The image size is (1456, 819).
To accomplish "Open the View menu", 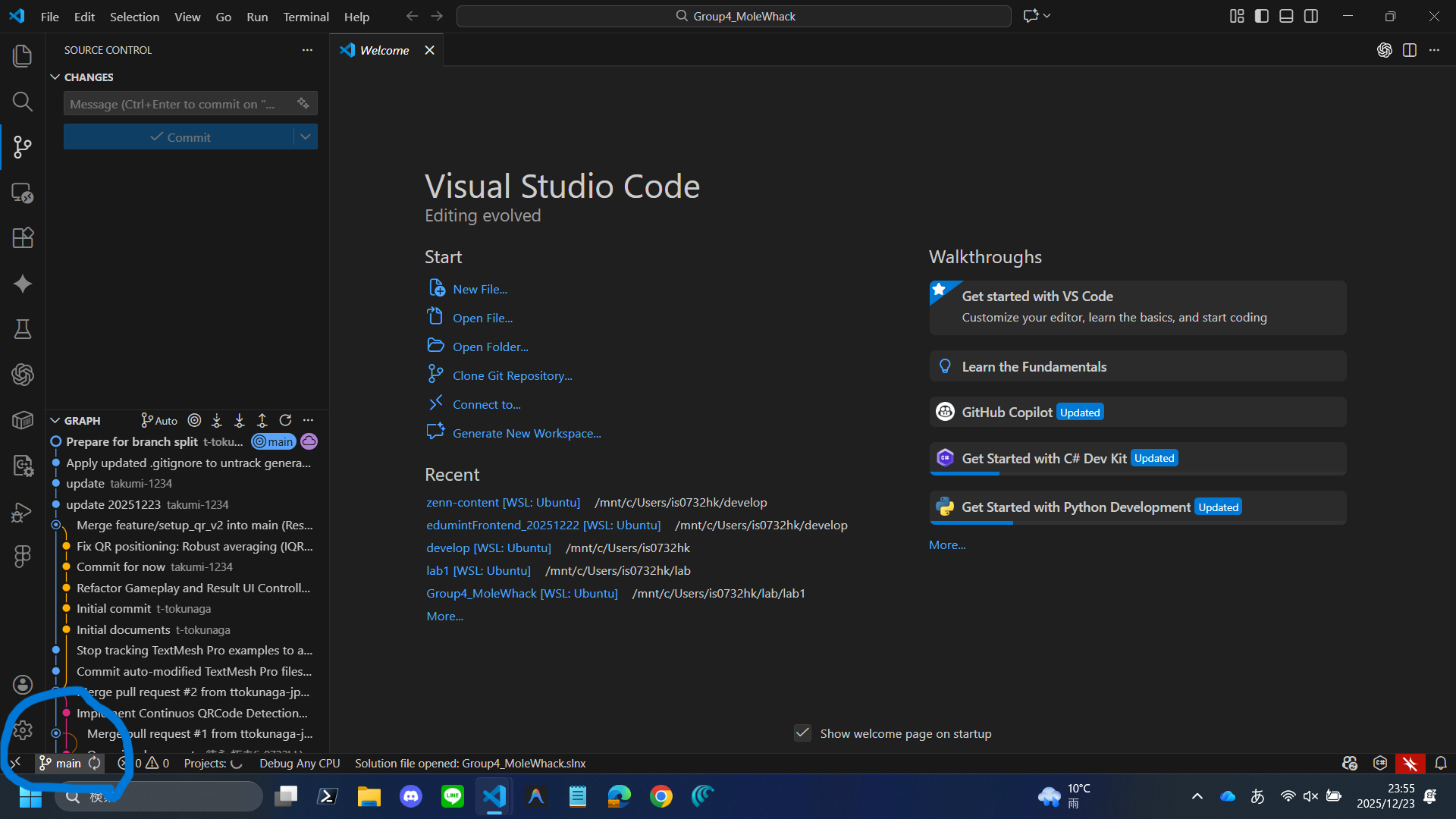I will point(187,17).
